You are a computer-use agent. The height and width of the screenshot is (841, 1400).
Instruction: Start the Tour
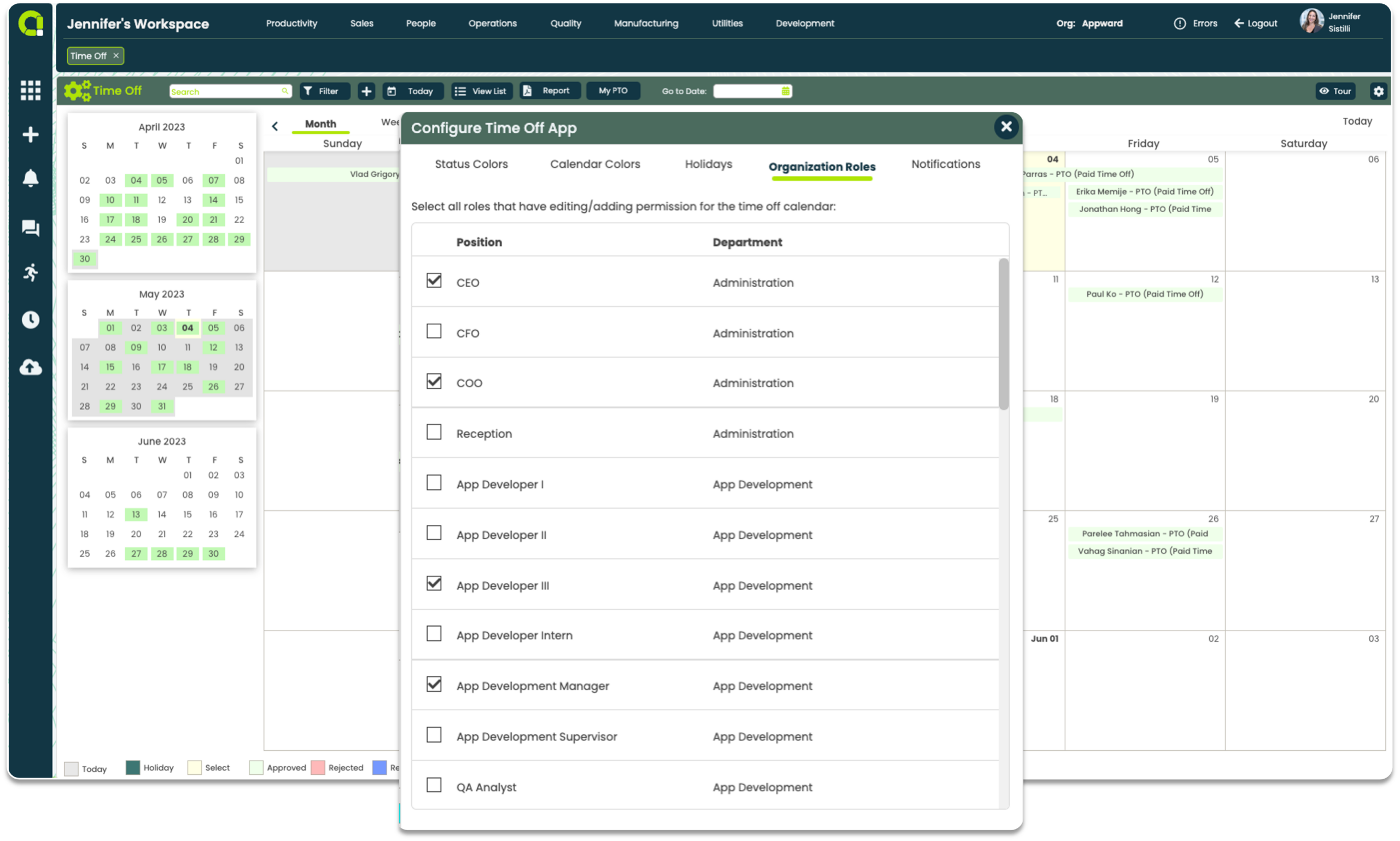pos(1335,91)
